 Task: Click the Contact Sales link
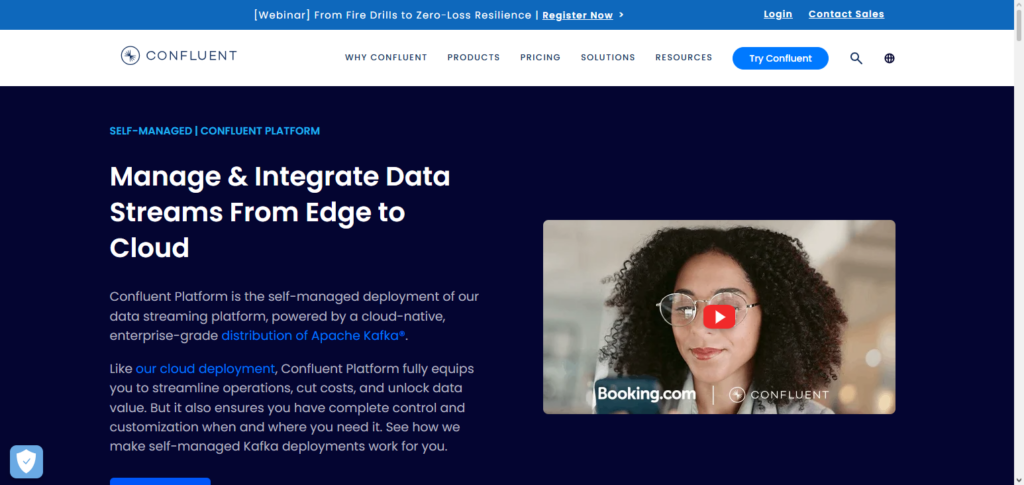[x=846, y=14]
